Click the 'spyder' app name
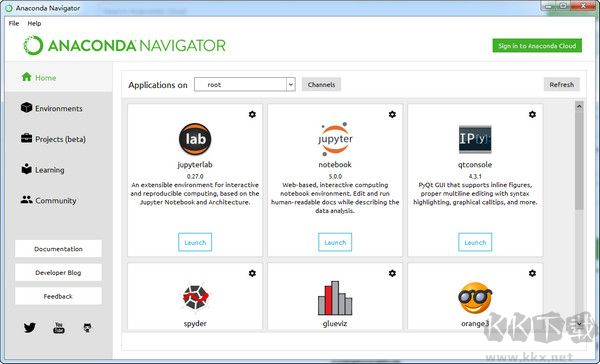The height and width of the screenshot is (364, 600). coord(195,323)
